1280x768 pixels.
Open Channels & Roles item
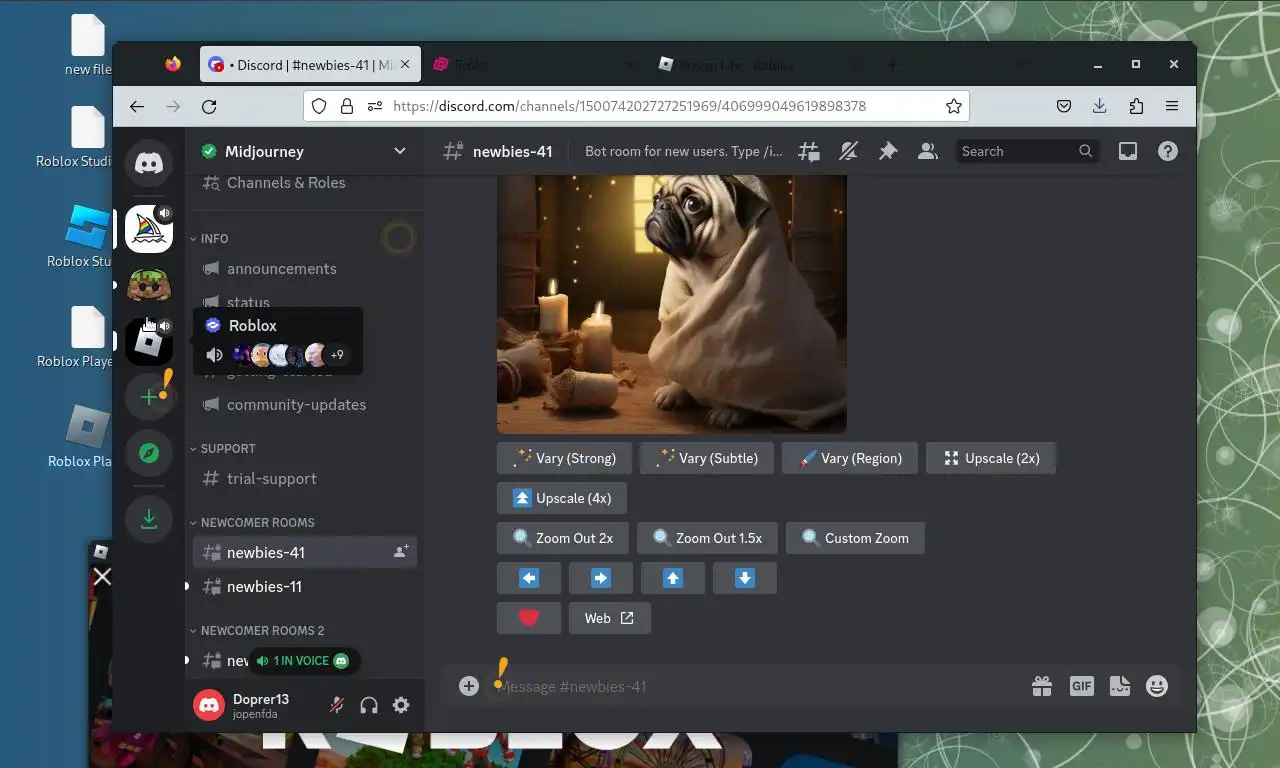click(x=305, y=183)
